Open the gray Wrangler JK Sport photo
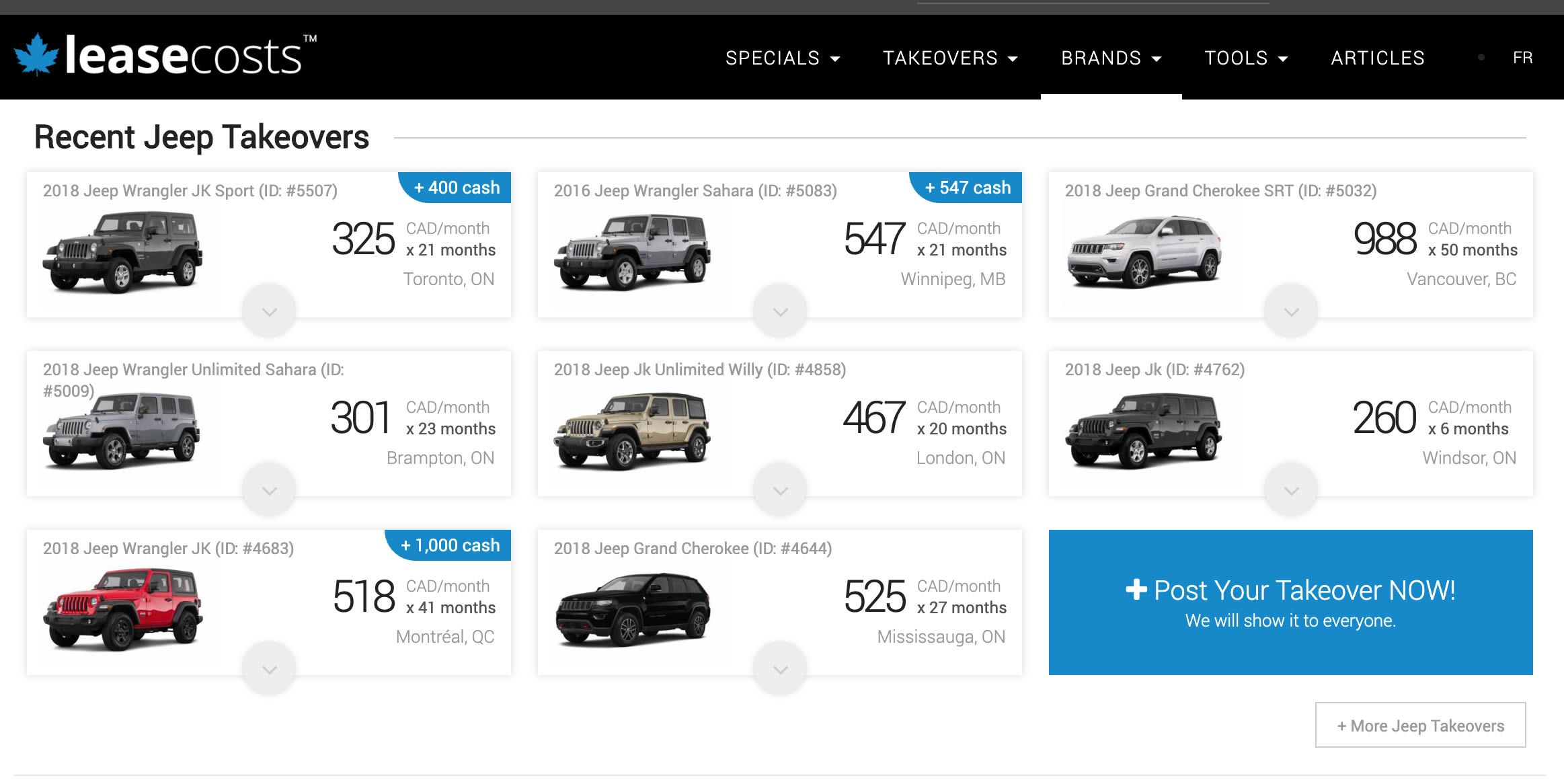 [123, 252]
